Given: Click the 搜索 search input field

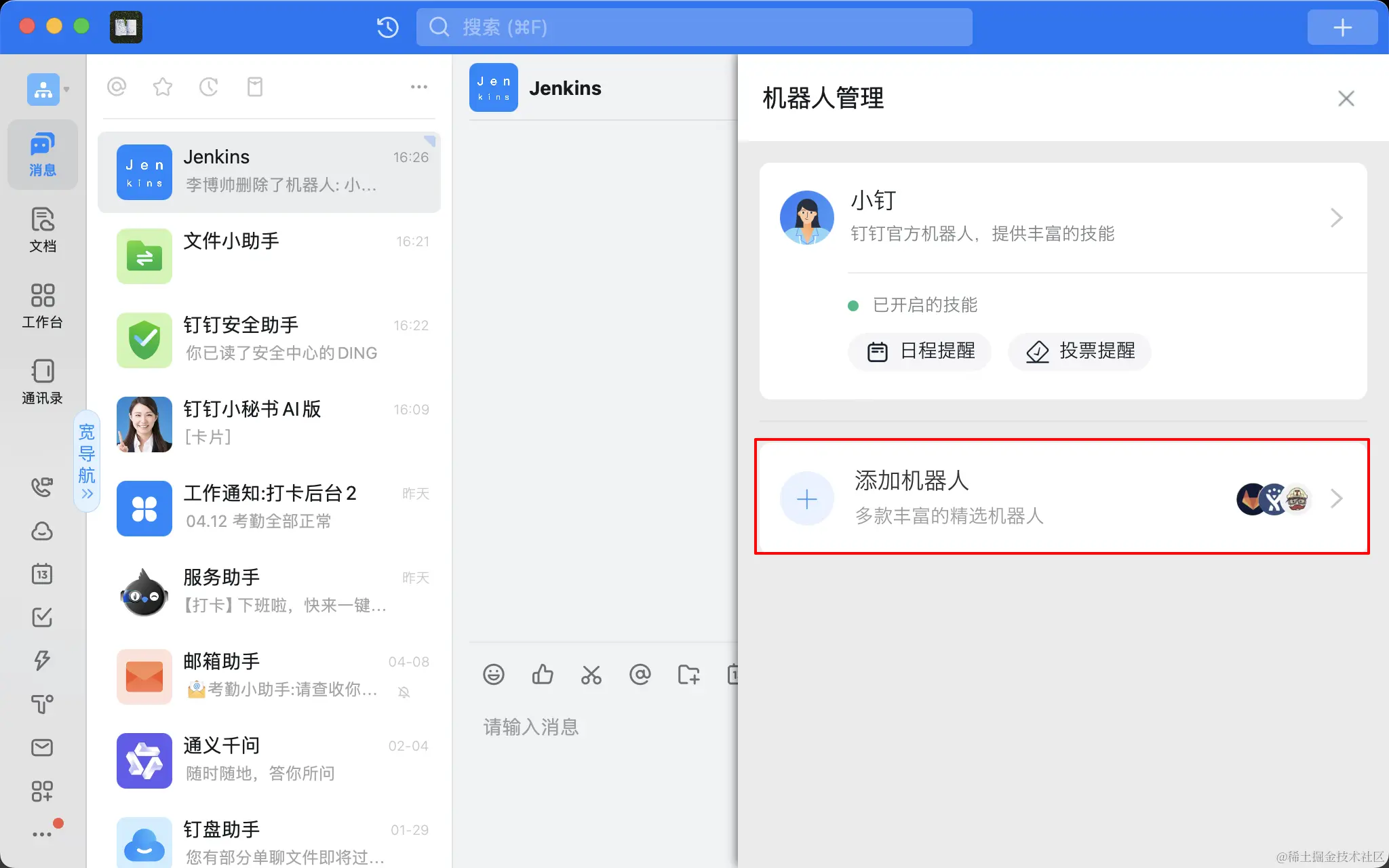Looking at the screenshot, I should point(694,27).
